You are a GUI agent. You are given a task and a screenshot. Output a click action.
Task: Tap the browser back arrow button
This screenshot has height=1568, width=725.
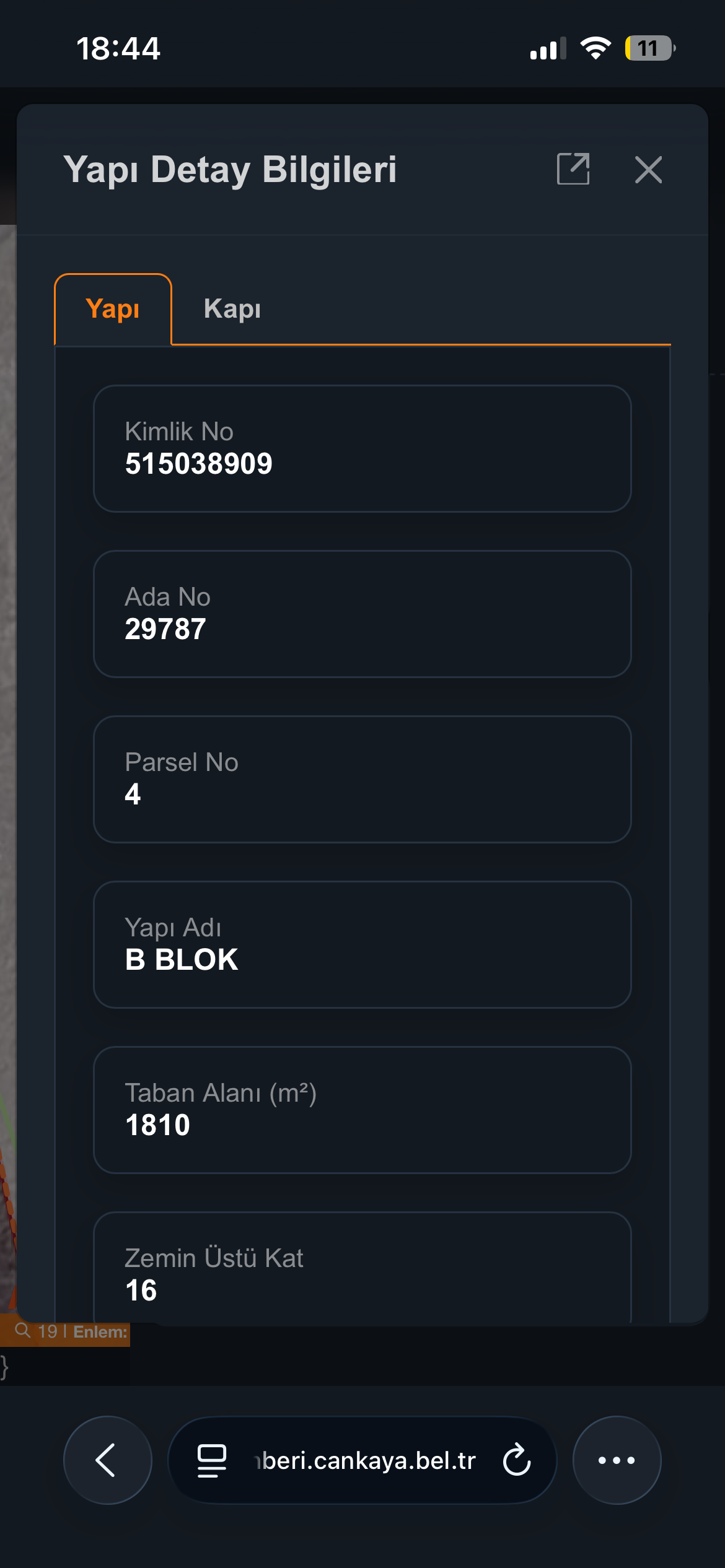tap(107, 1460)
